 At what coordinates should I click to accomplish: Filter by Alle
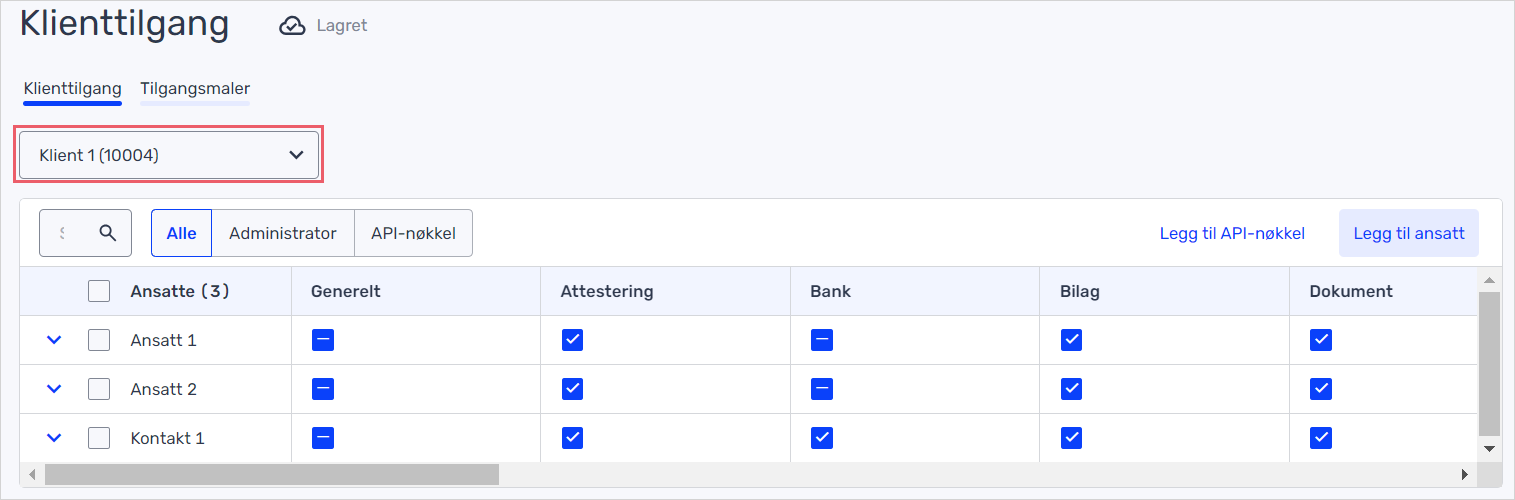tap(182, 233)
